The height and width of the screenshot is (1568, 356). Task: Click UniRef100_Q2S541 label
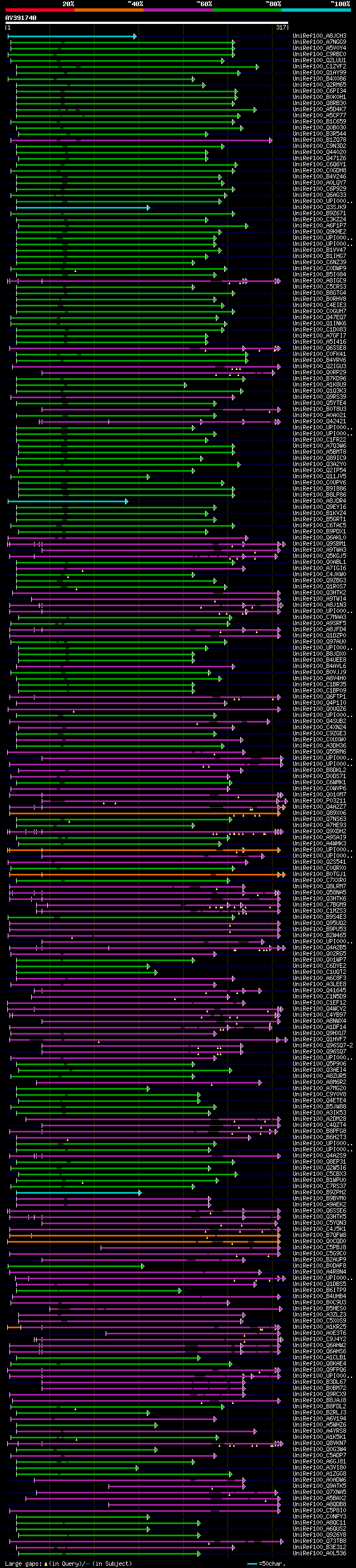[319, 862]
